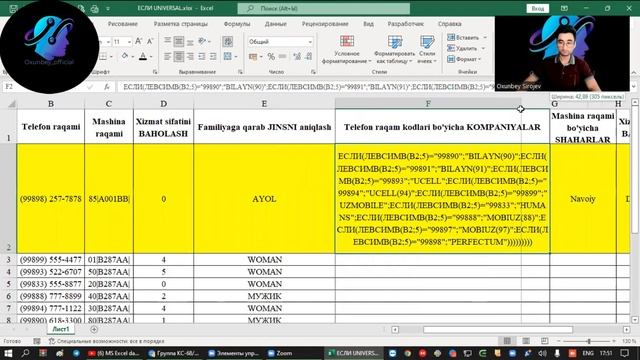Click the insert function fx icon
Image resolution: width=640 pixels, height=360 pixels.
(107, 87)
